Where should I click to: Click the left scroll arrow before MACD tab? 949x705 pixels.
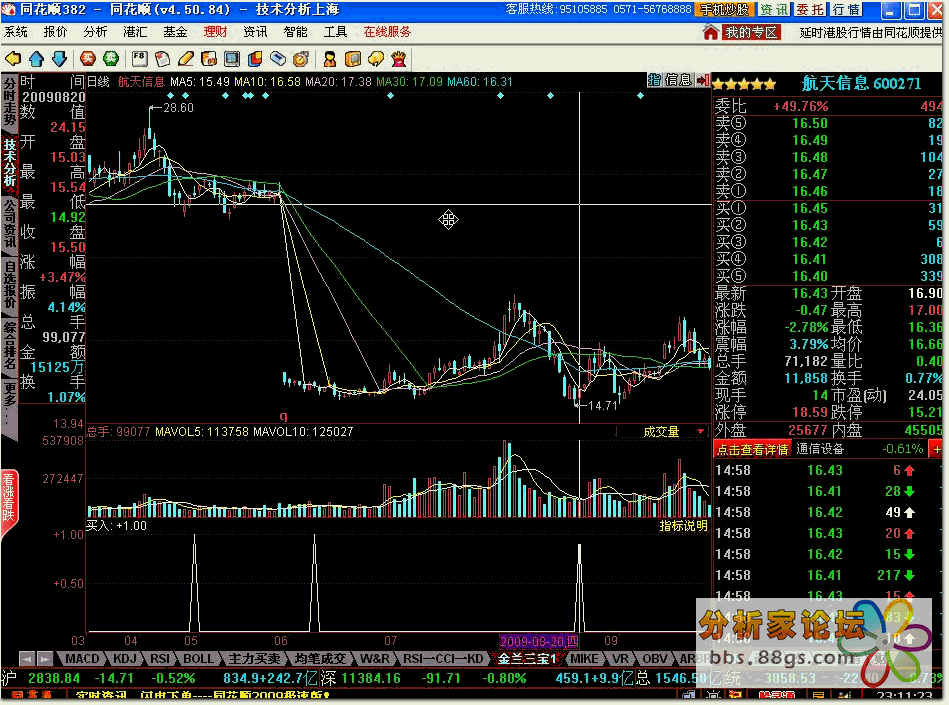[x=27, y=658]
